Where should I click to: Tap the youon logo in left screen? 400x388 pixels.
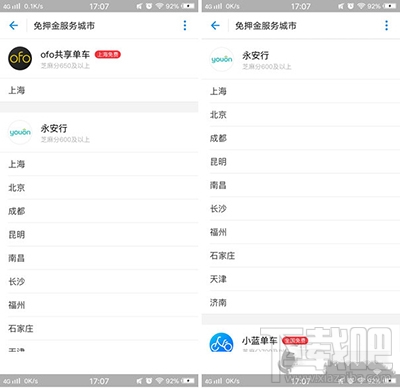[20, 132]
